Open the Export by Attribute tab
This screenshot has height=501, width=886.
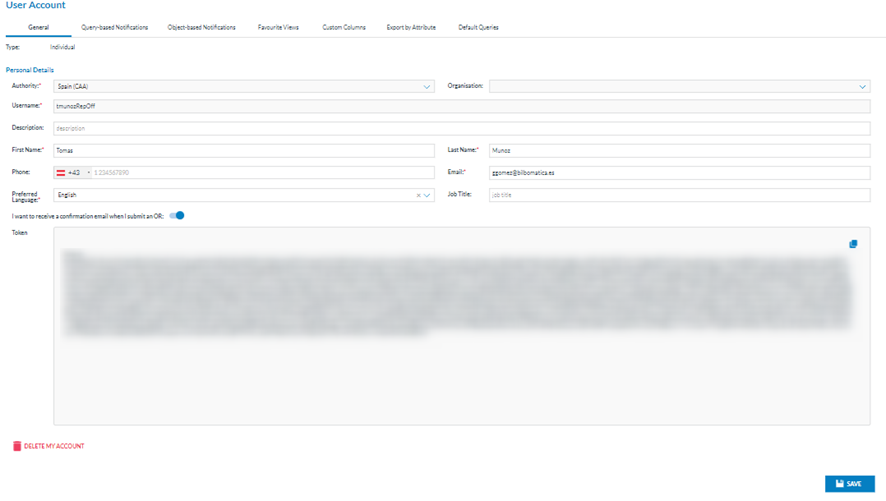click(x=411, y=28)
